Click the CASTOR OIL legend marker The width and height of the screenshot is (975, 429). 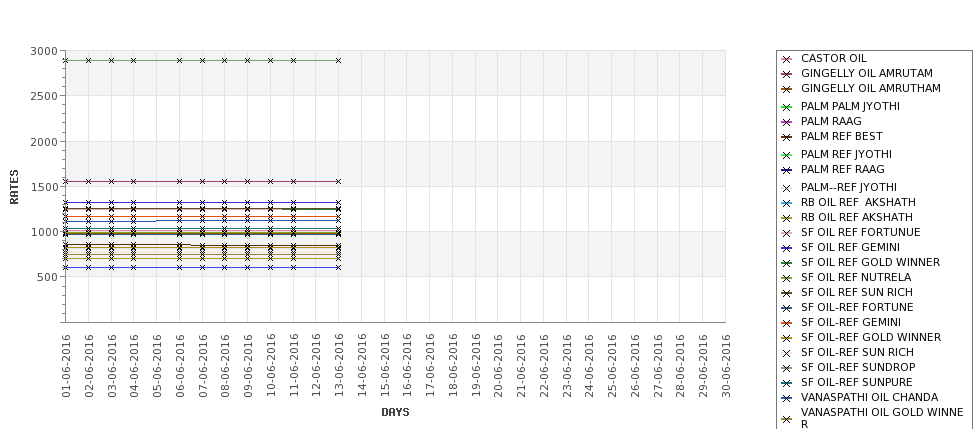(x=786, y=59)
